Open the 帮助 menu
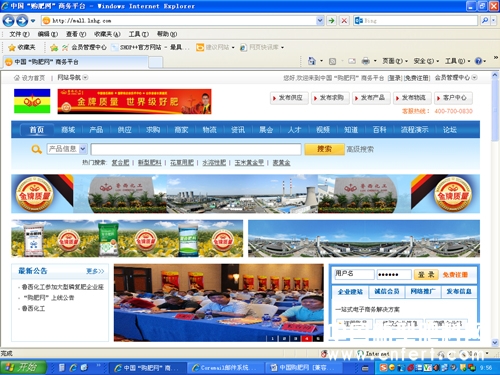Image resolution: width=500 pixels, height=375 pixels. click(167, 34)
